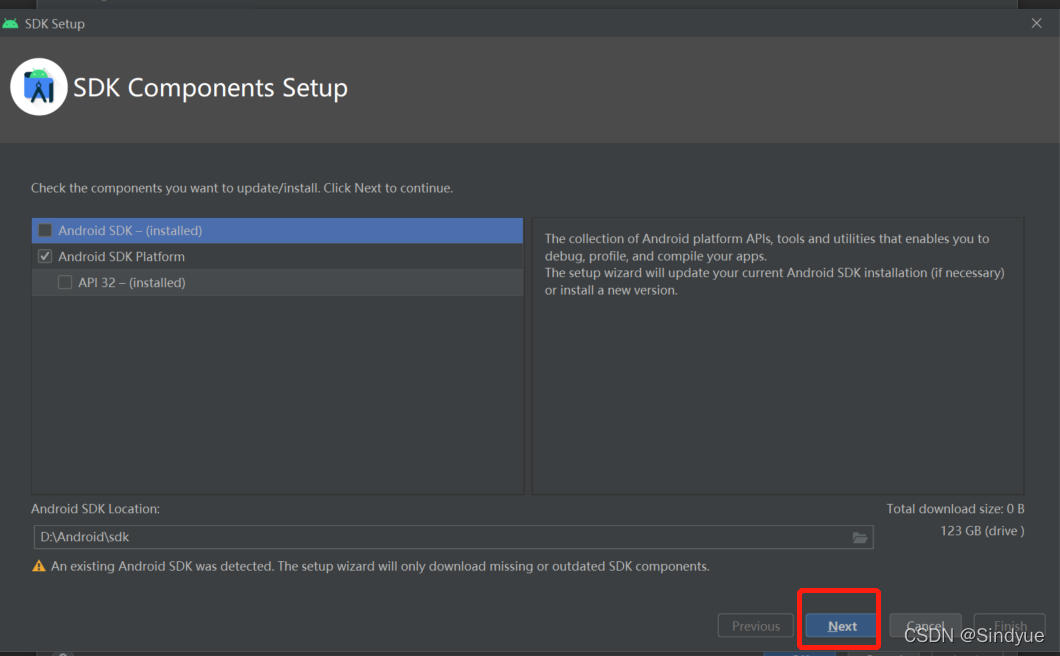Screen dimensions: 1060x656
Task: Click the Previous button
Action: (756, 626)
